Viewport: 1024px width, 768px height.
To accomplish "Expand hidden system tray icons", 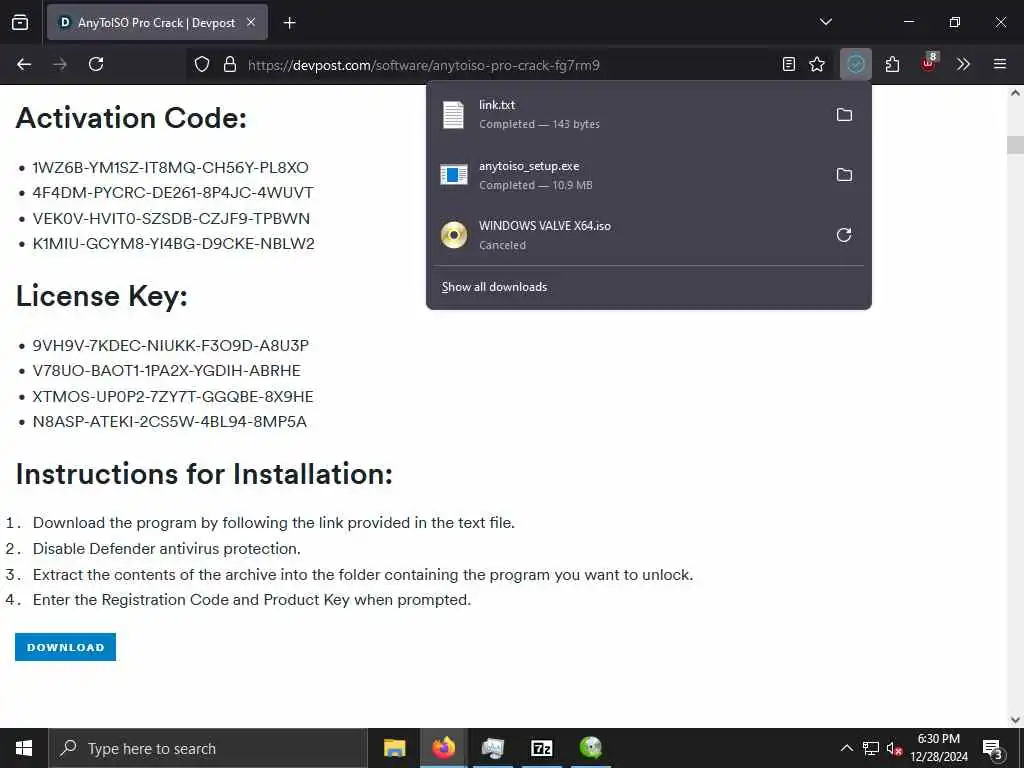I will (x=846, y=748).
